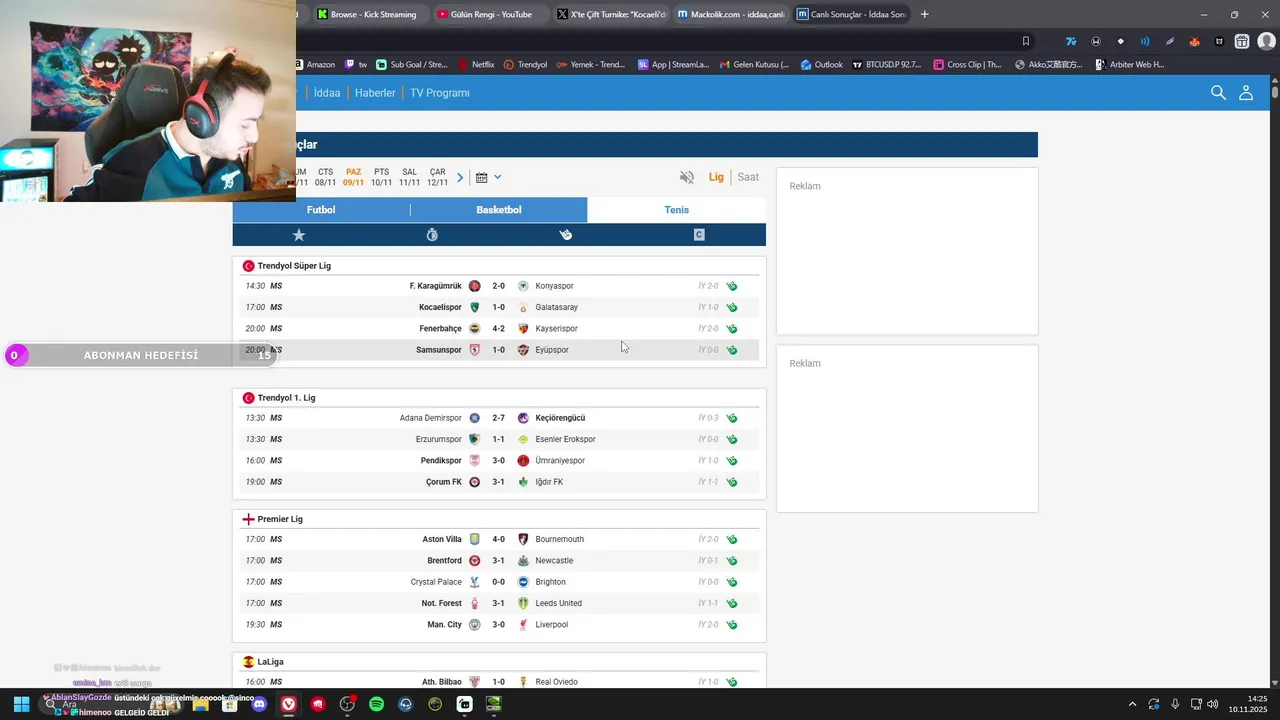Select date SAL 11/11
1280x720 pixels.
409,177
